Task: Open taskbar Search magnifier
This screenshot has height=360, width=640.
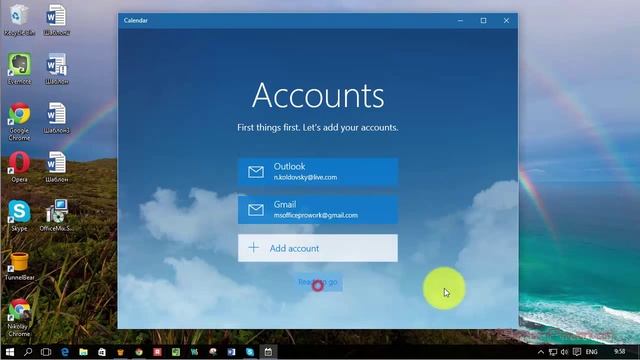Action: coord(28,352)
